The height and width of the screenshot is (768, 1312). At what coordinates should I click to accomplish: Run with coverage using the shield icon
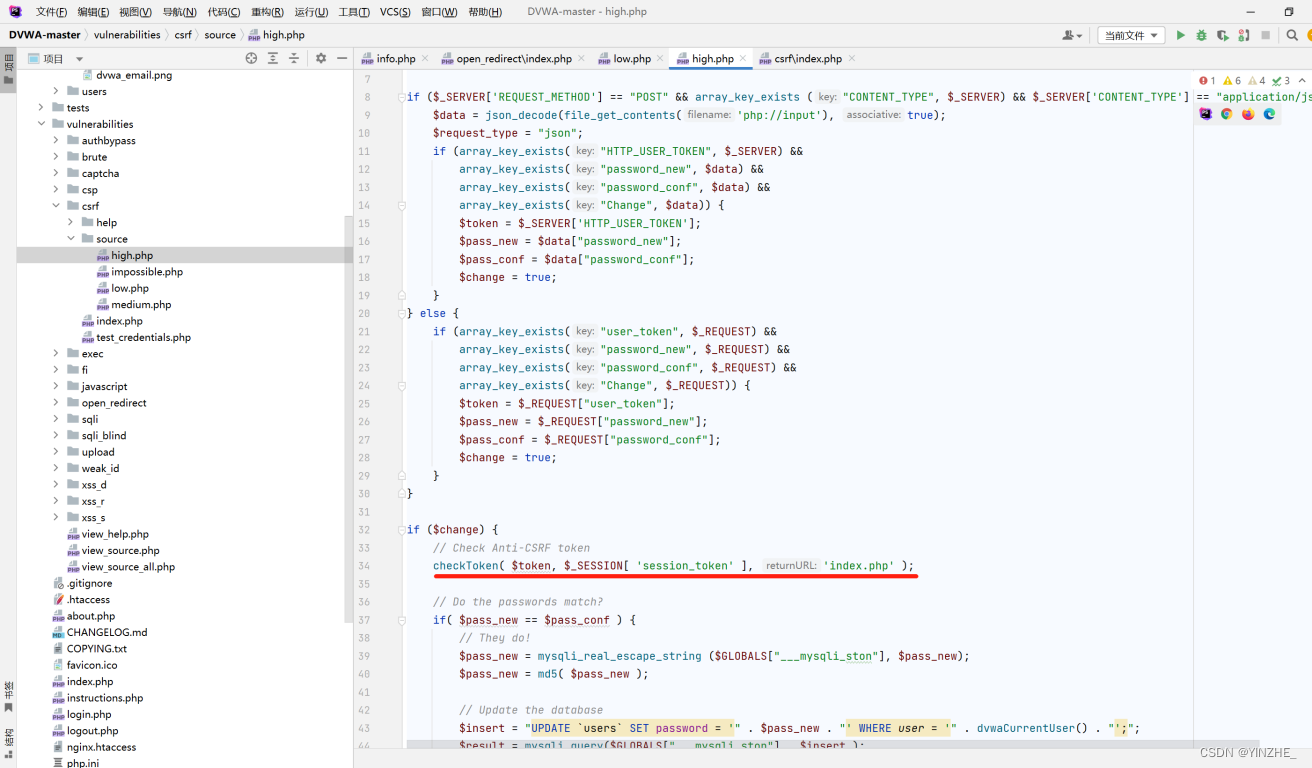click(1222, 35)
